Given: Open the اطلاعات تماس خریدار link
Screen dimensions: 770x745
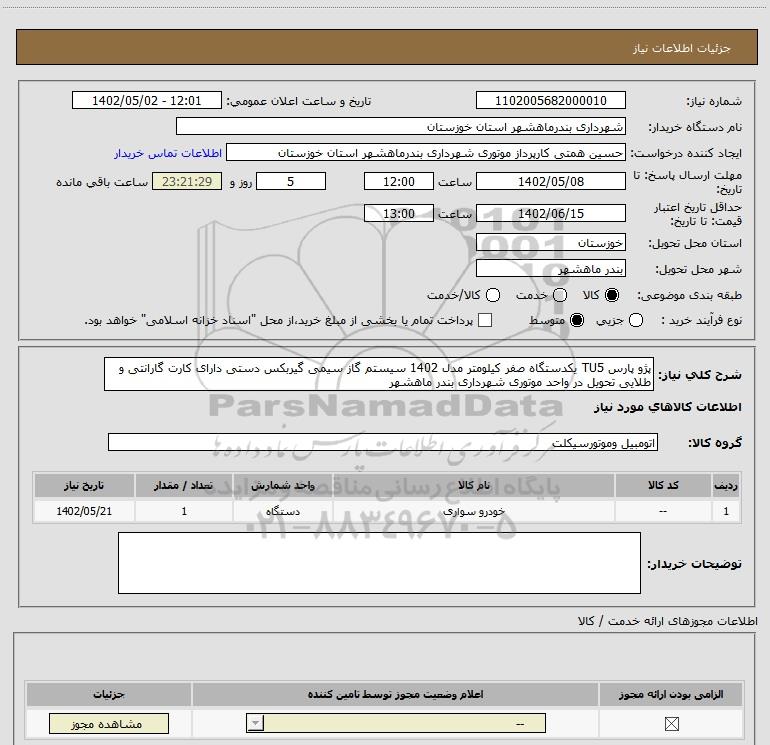Looking at the screenshot, I should pos(168,153).
